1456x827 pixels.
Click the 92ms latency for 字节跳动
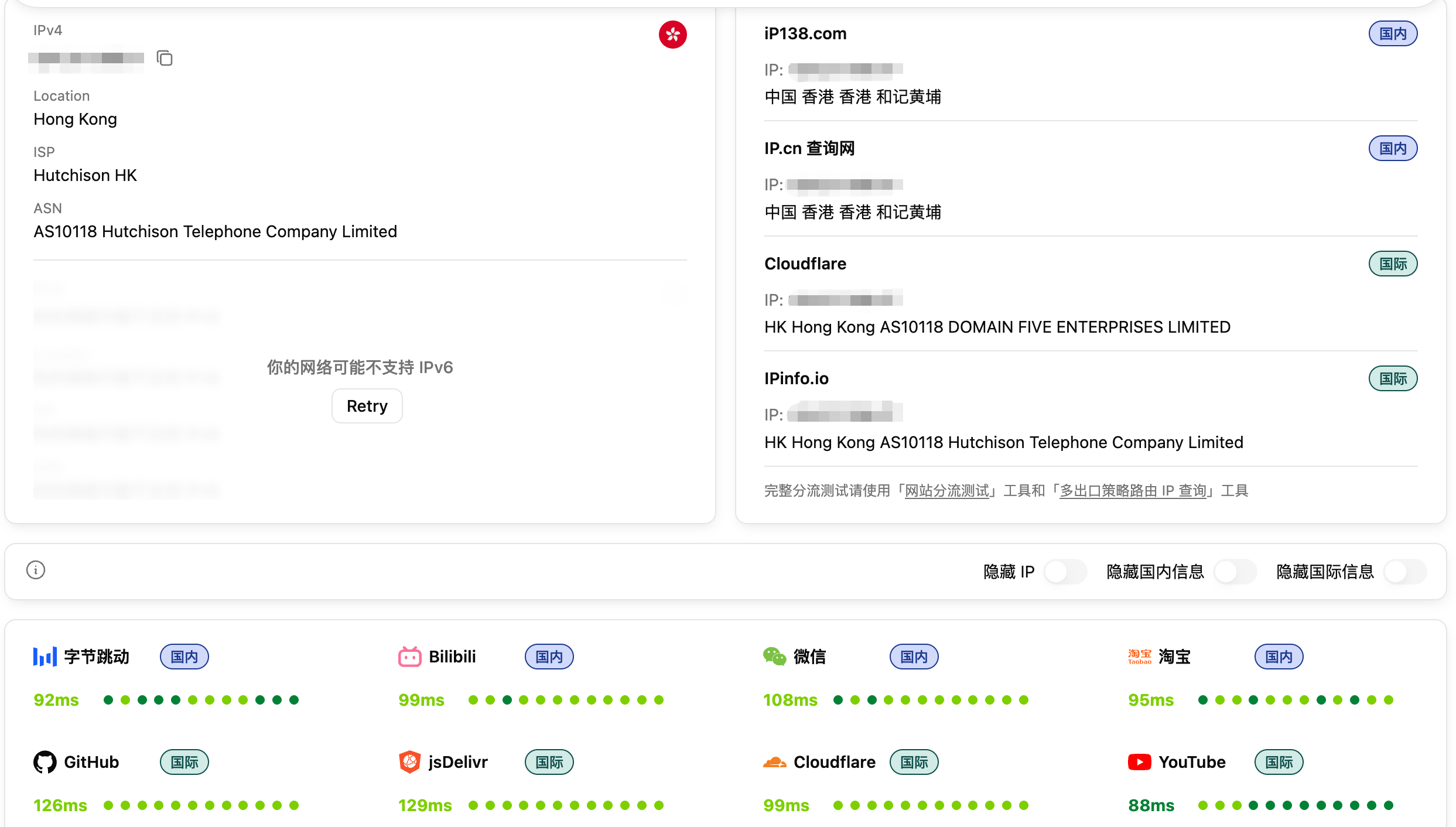56,700
